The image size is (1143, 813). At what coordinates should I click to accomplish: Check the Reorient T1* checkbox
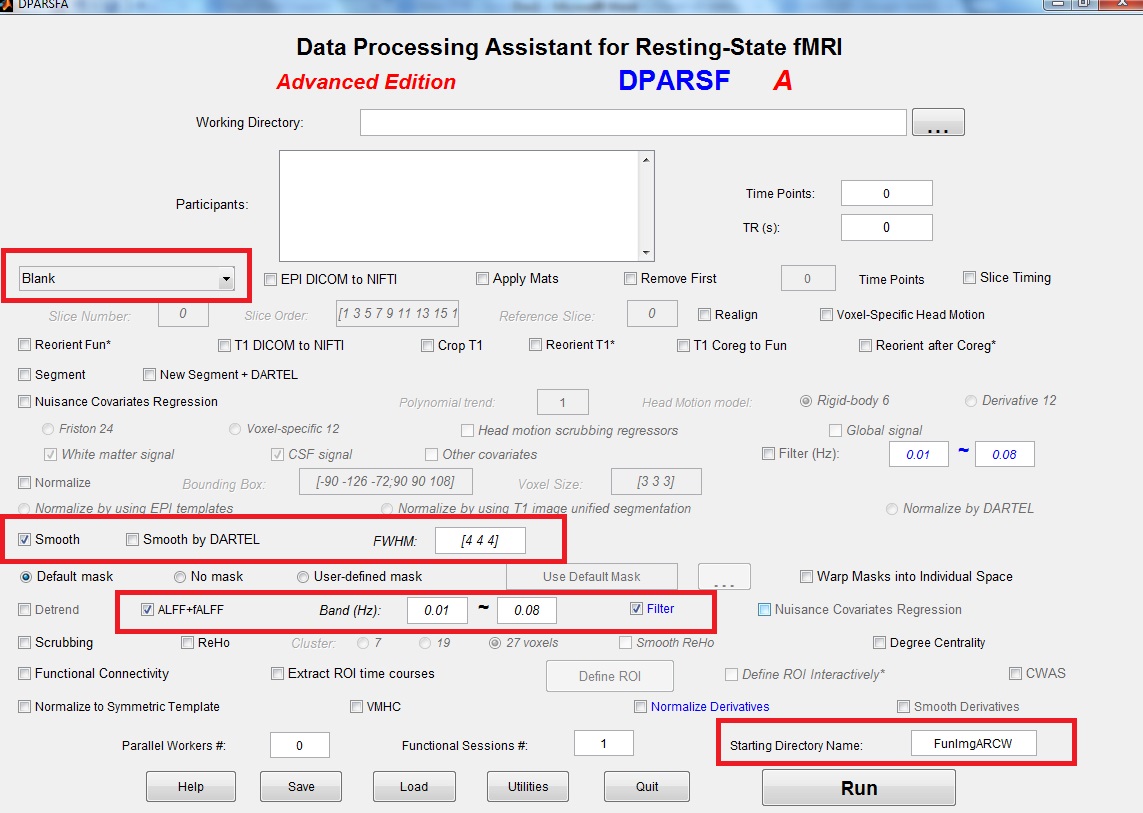point(536,344)
